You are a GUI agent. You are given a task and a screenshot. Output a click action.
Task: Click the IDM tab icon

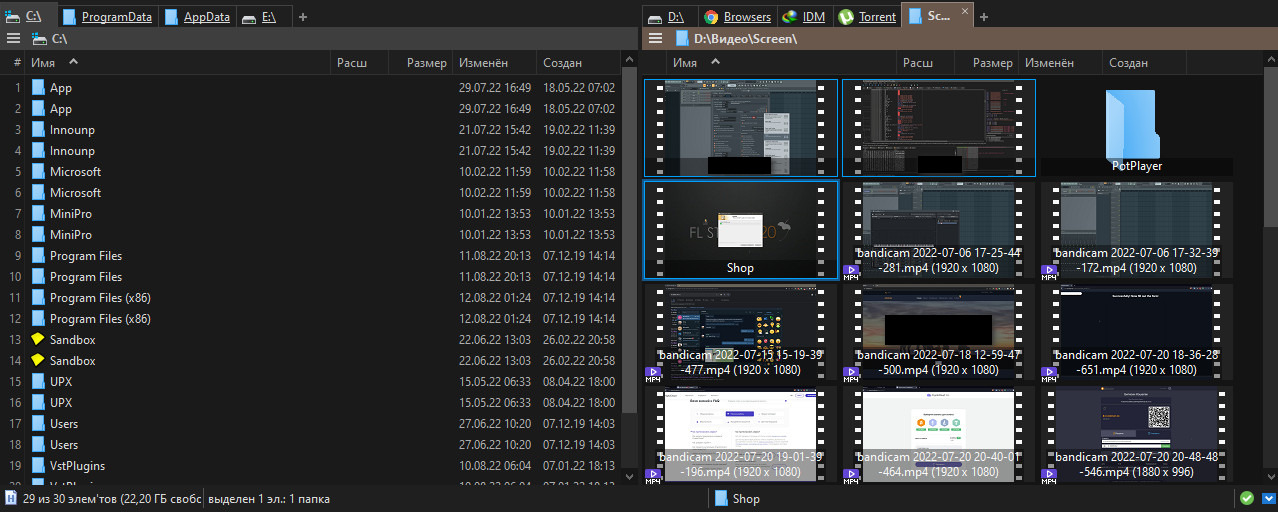[x=790, y=16]
